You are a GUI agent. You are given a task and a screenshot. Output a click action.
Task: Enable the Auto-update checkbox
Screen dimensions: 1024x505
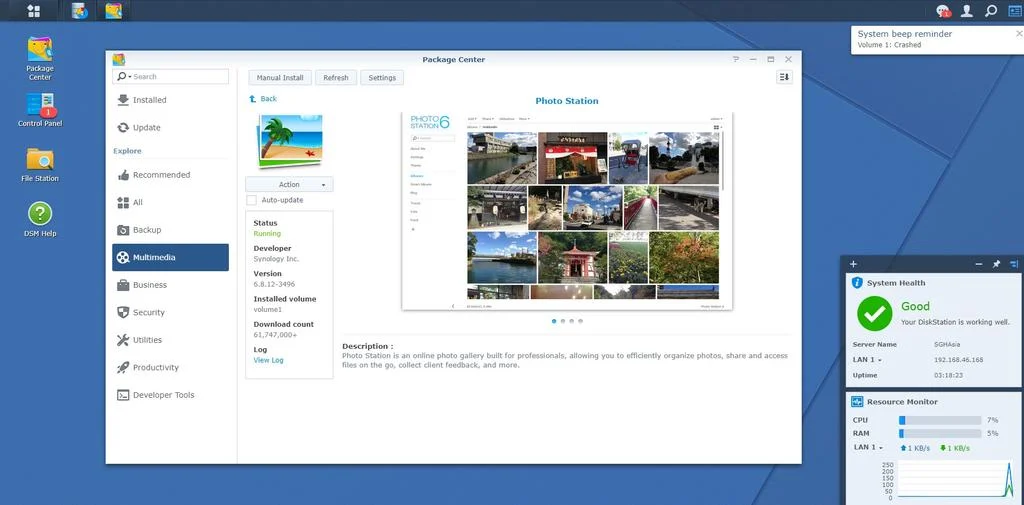(251, 200)
